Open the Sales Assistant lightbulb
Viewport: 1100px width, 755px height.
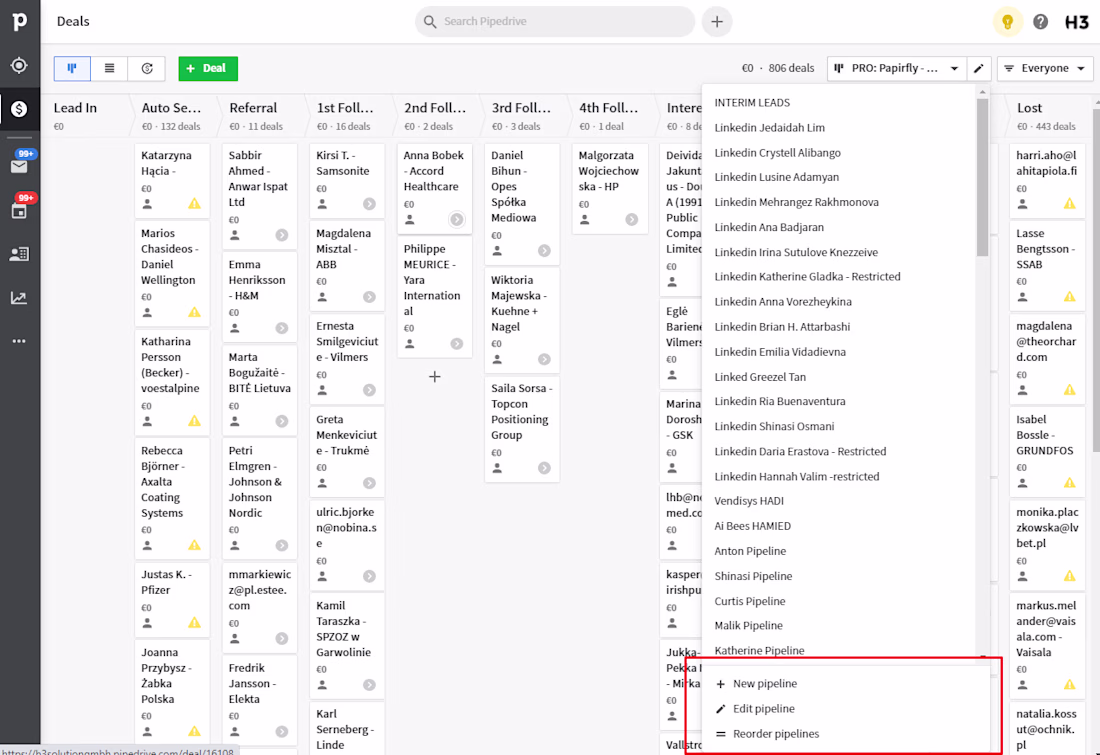click(x=1007, y=22)
